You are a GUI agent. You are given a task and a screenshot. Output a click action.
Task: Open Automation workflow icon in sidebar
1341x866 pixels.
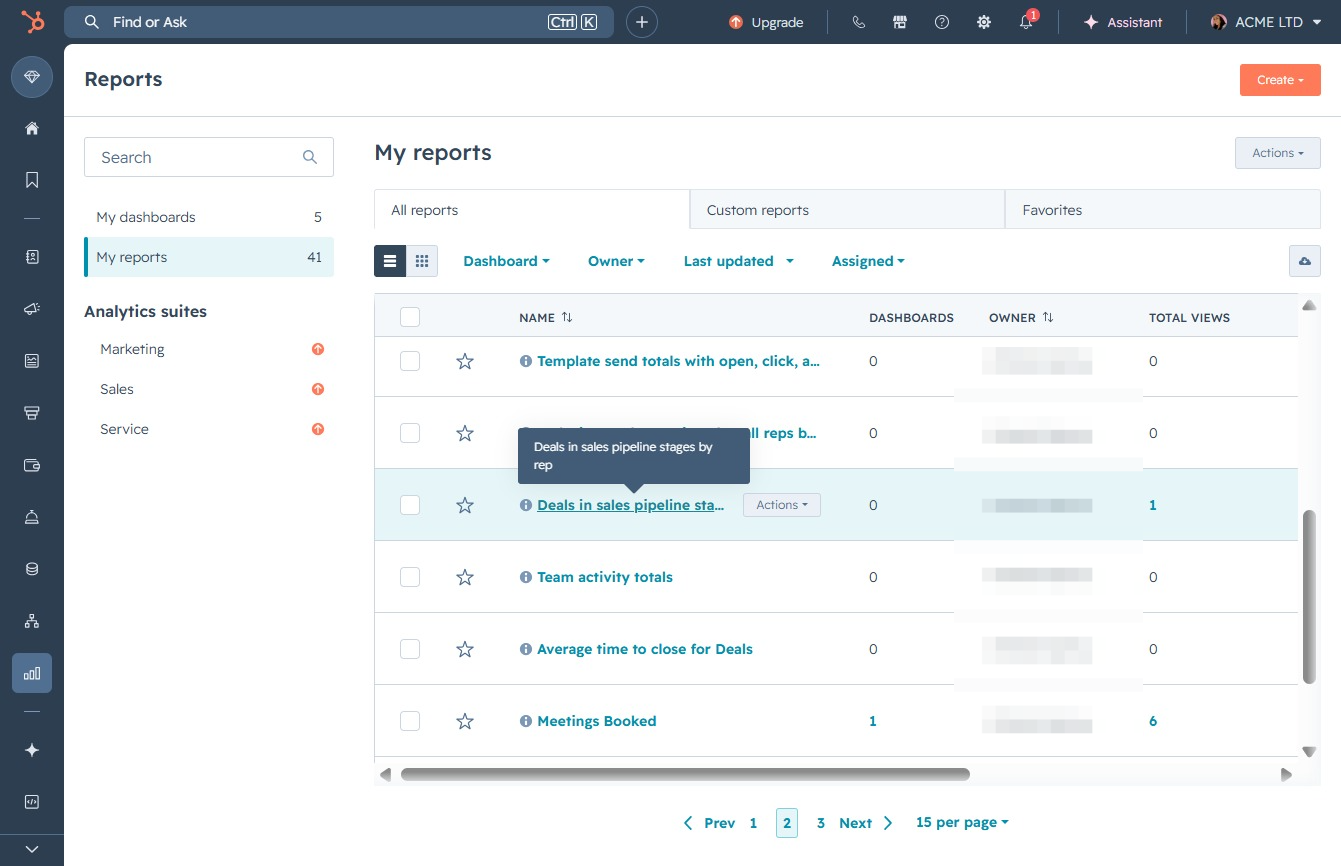click(32, 621)
